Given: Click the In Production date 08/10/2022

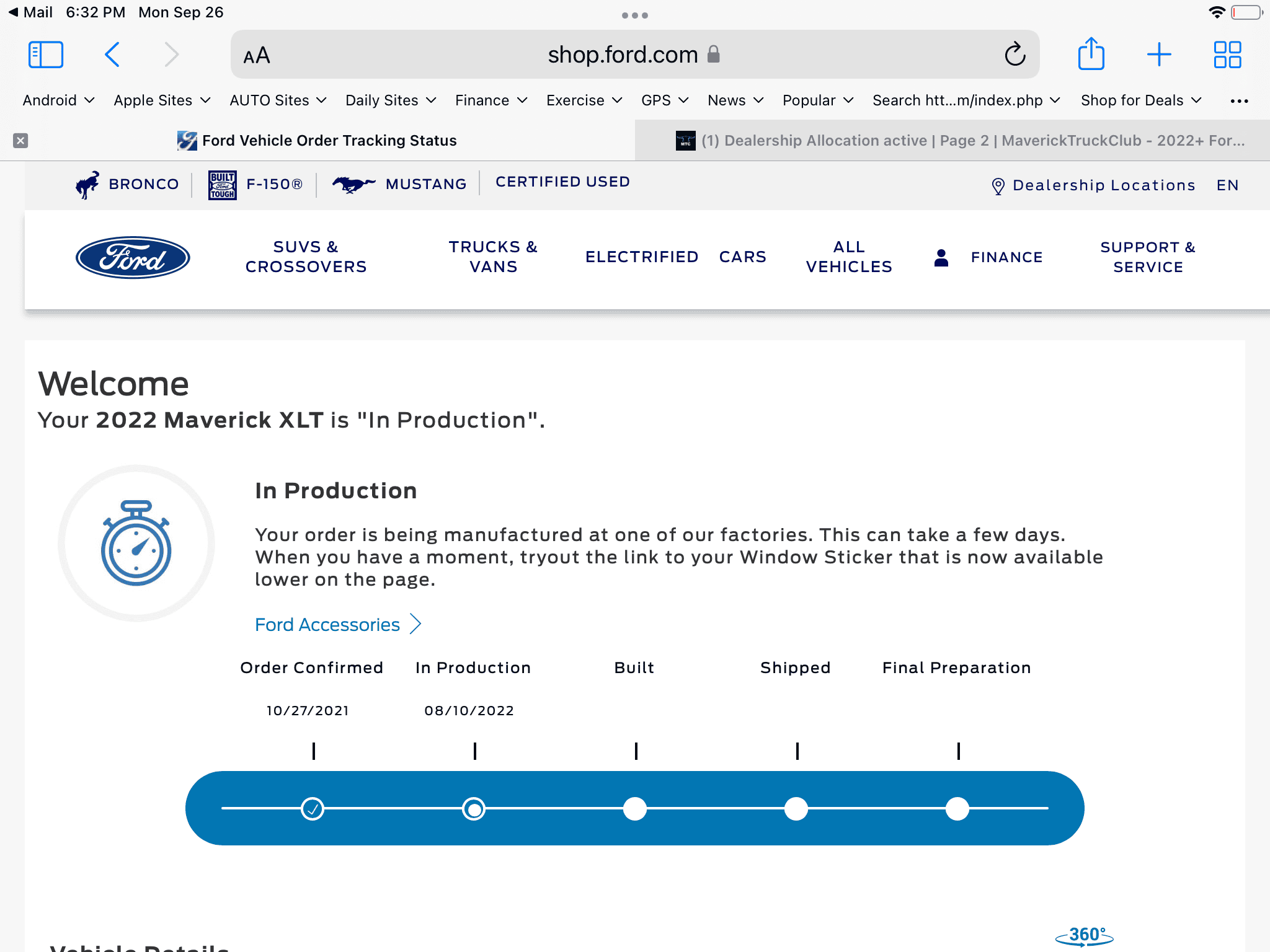Looking at the screenshot, I should coord(469,710).
